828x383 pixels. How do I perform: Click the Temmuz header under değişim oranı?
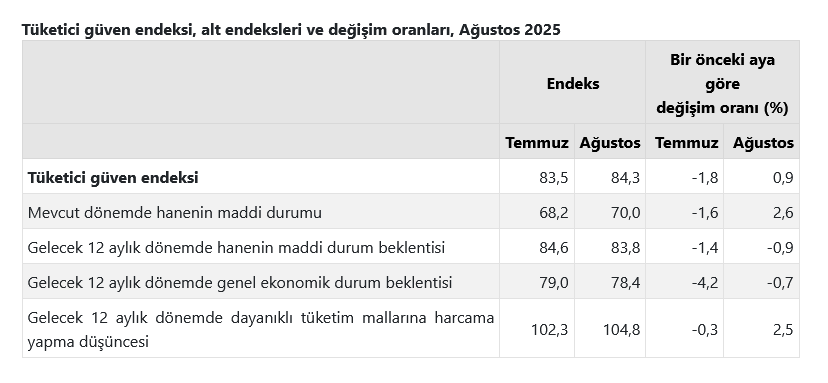click(x=686, y=142)
